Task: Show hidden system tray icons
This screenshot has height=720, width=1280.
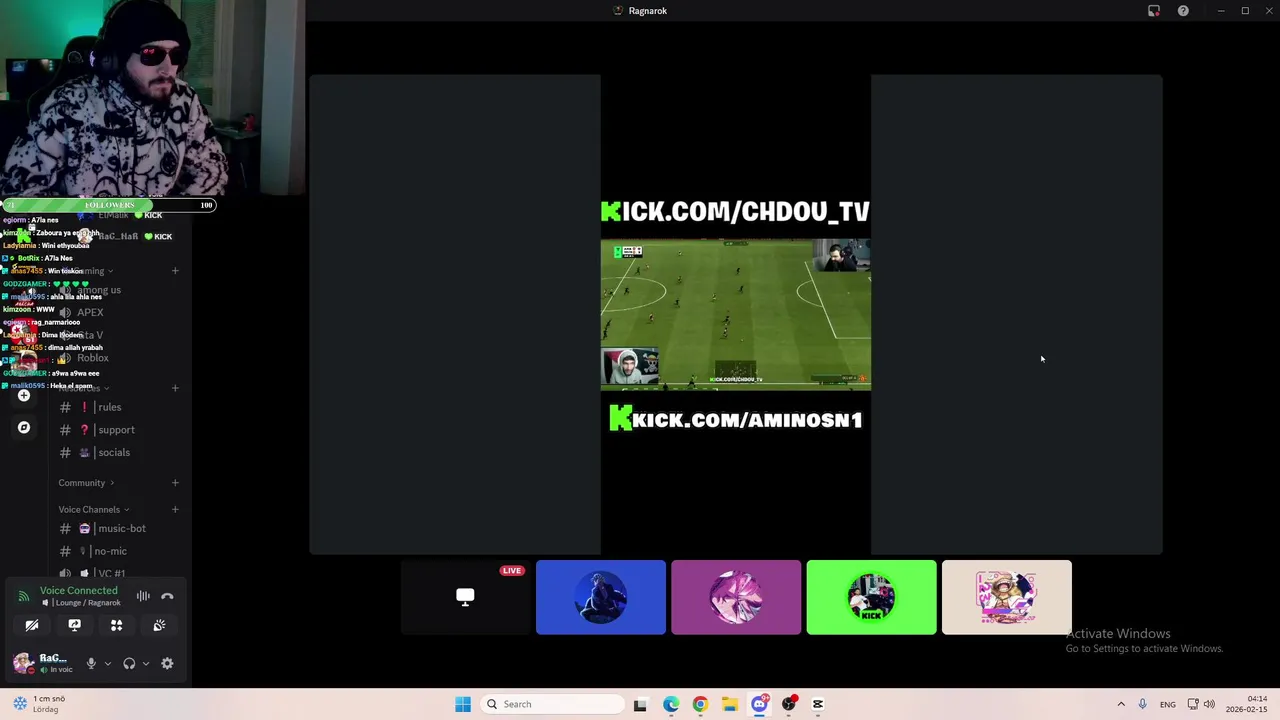Action: coord(1121,704)
